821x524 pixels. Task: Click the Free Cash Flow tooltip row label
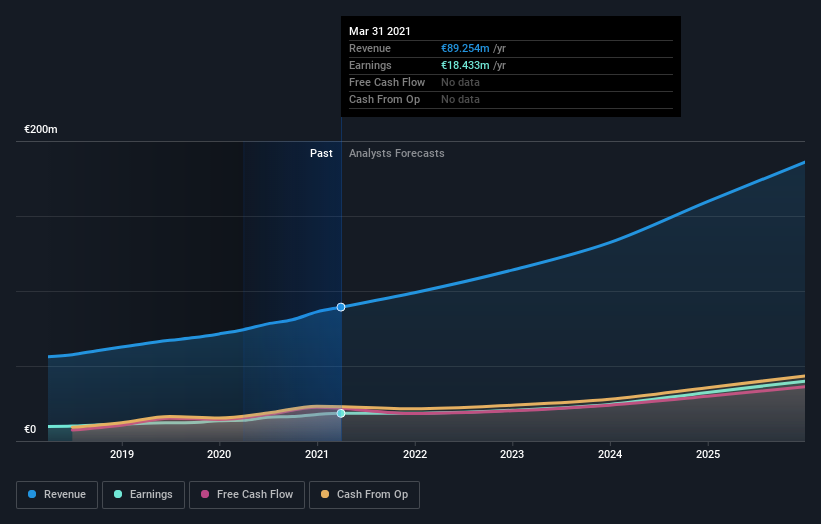(x=387, y=82)
